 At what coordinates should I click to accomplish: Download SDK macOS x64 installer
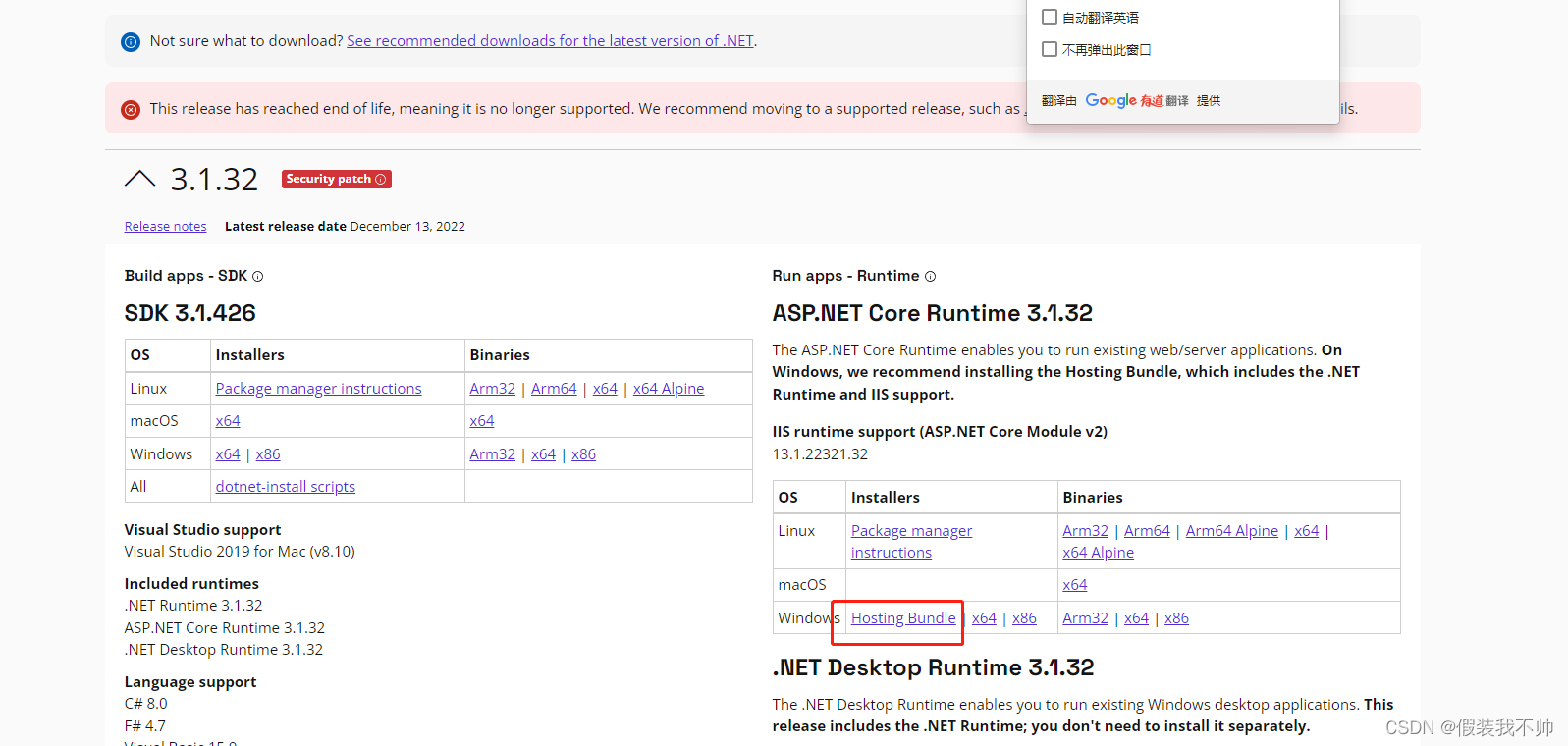[x=228, y=421]
